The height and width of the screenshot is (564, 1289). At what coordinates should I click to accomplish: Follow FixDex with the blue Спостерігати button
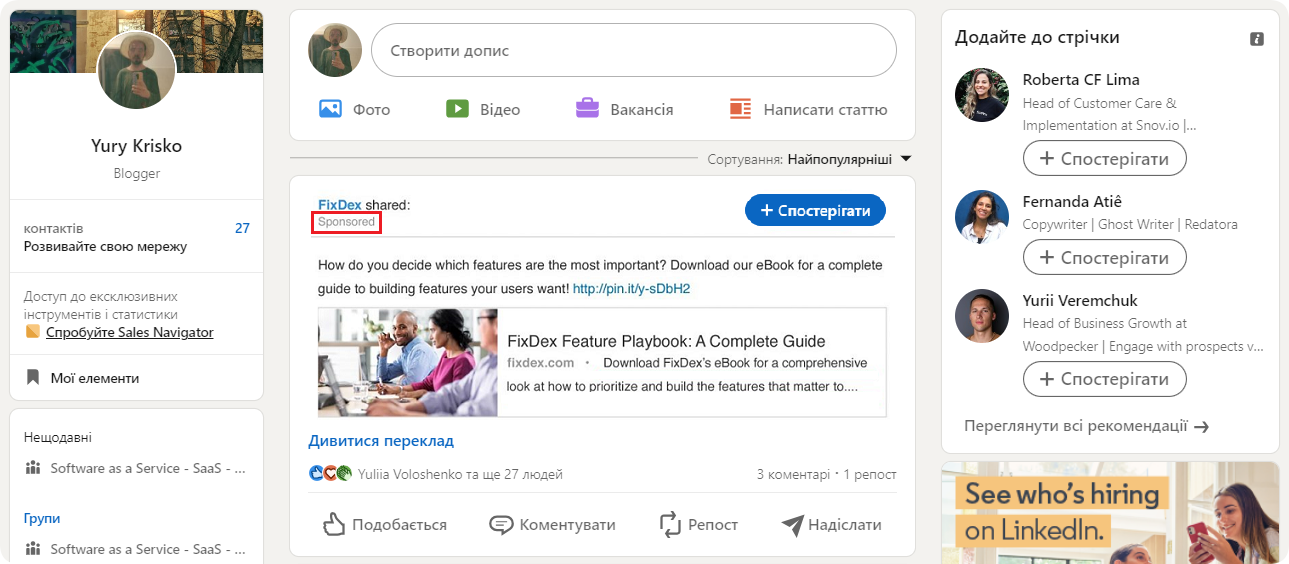pos(815,210)
